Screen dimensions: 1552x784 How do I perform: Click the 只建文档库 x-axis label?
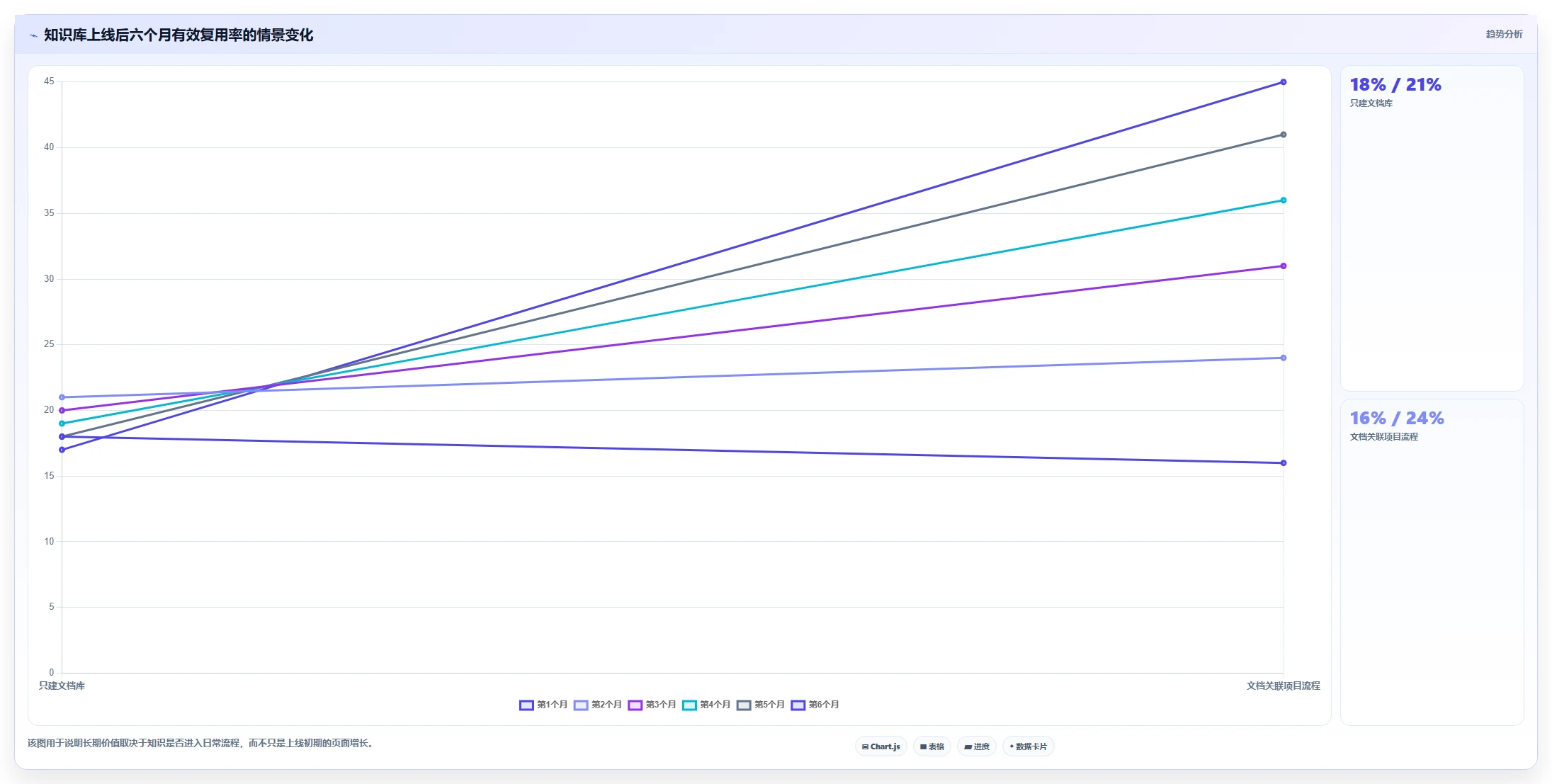(x=62, y=686)
